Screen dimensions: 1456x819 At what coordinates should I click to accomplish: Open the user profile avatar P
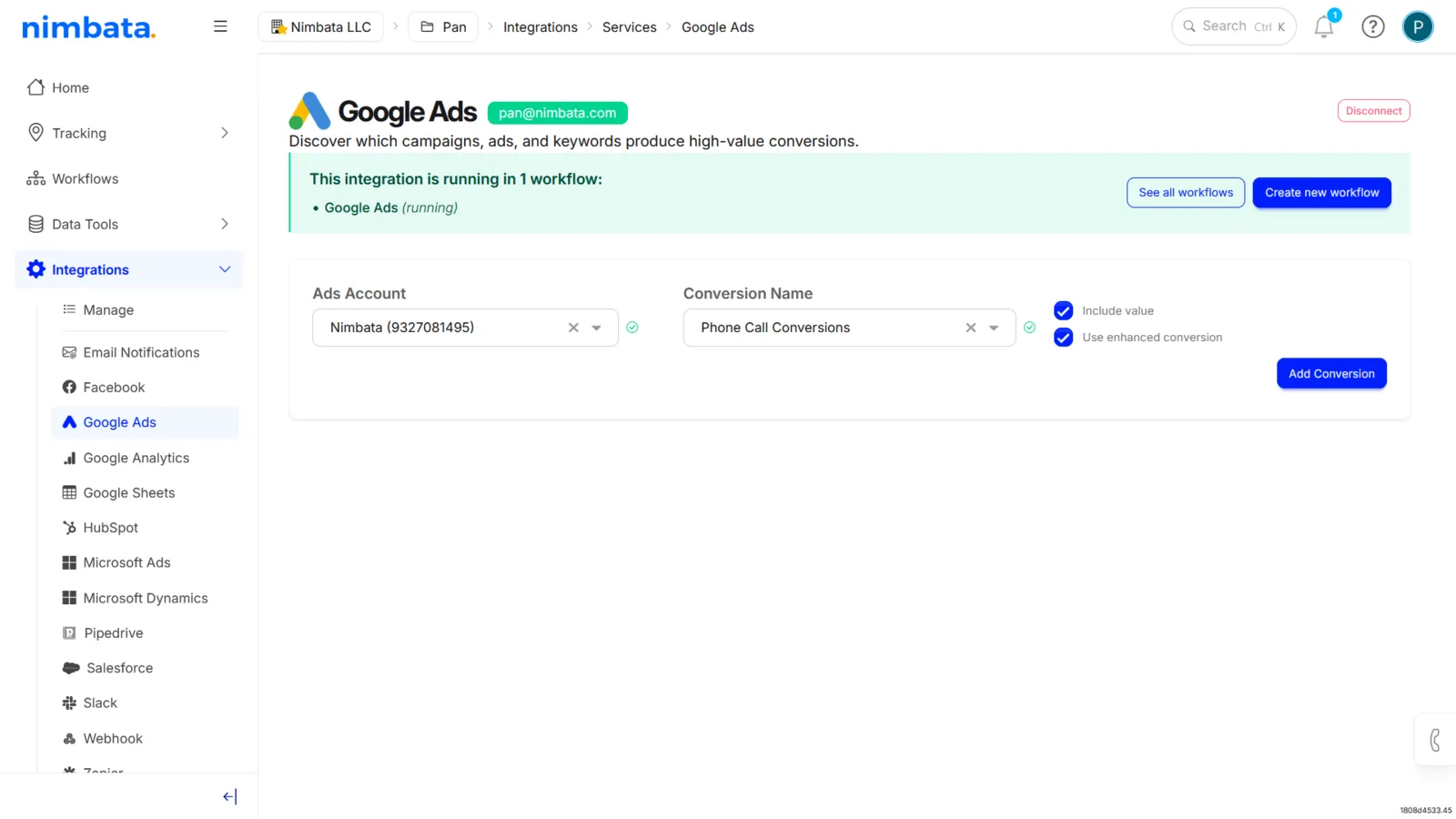tap(1418, 26)
